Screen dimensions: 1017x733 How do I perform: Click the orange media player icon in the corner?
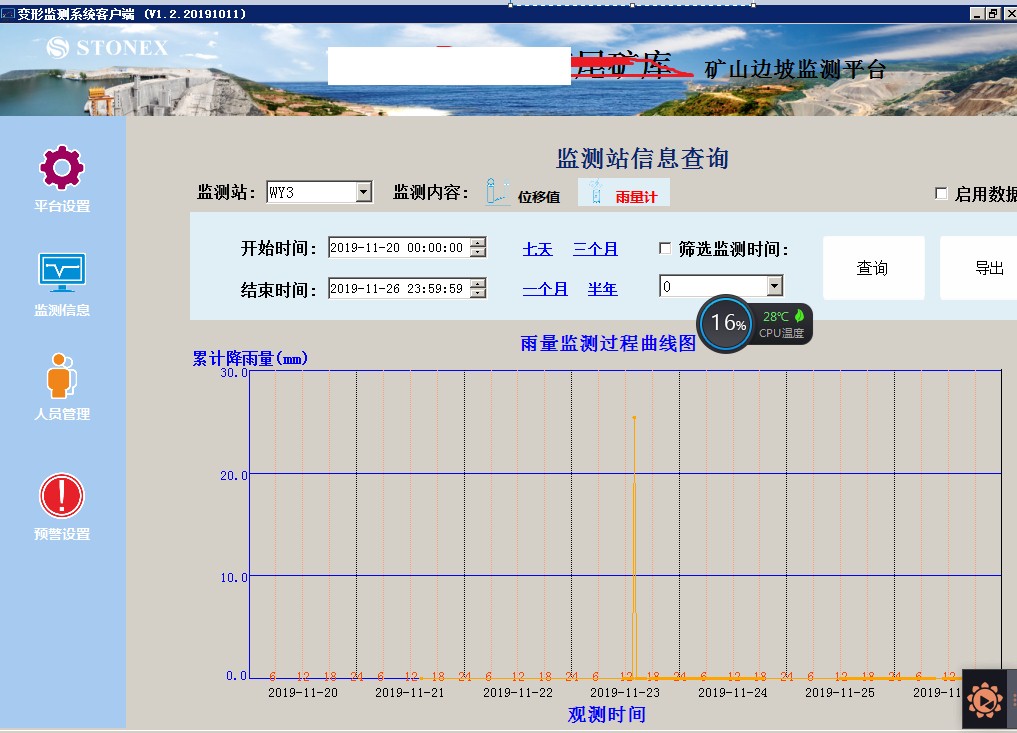(985, 698)
